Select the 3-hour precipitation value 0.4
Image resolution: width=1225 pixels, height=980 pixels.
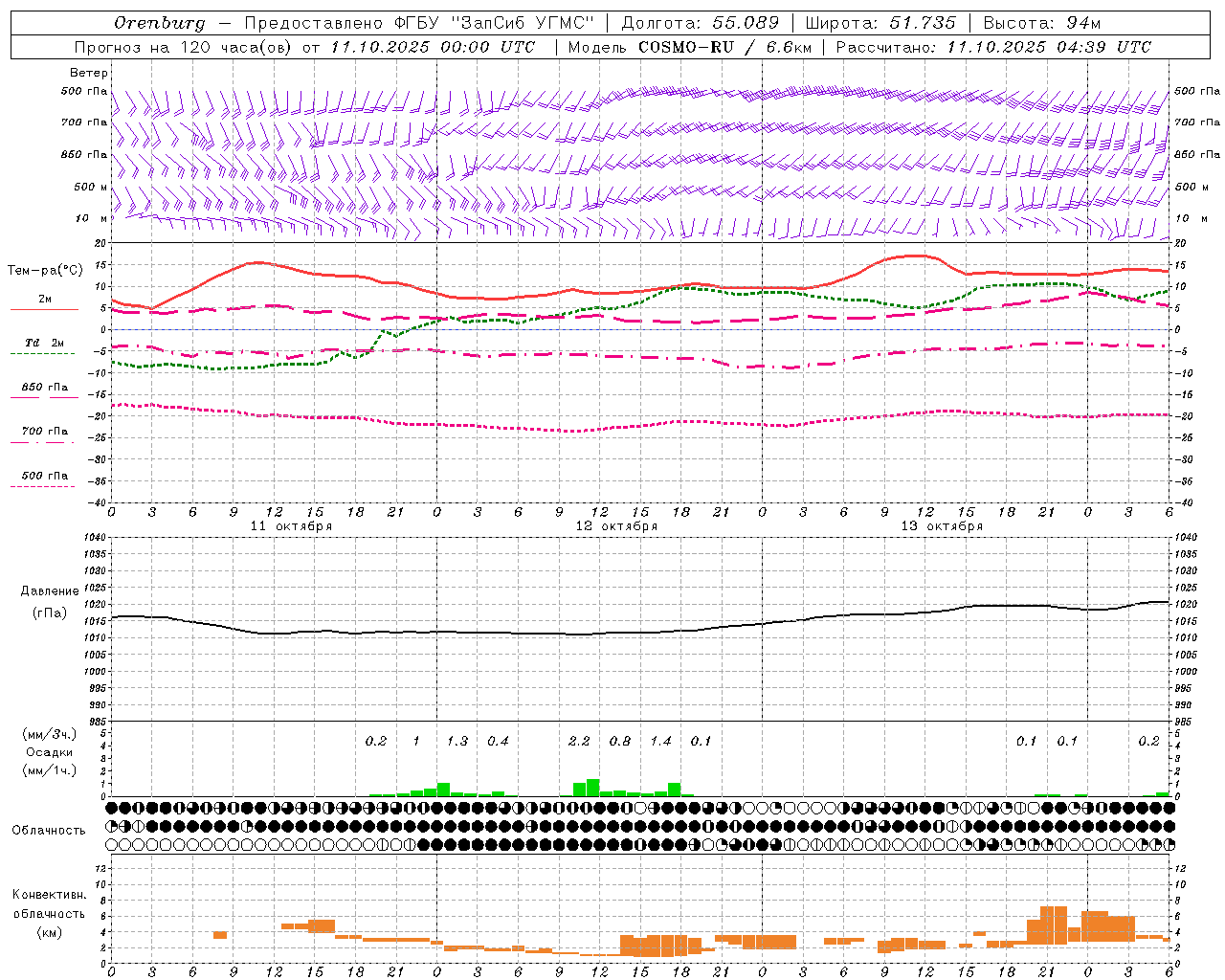tap(498, 741)
